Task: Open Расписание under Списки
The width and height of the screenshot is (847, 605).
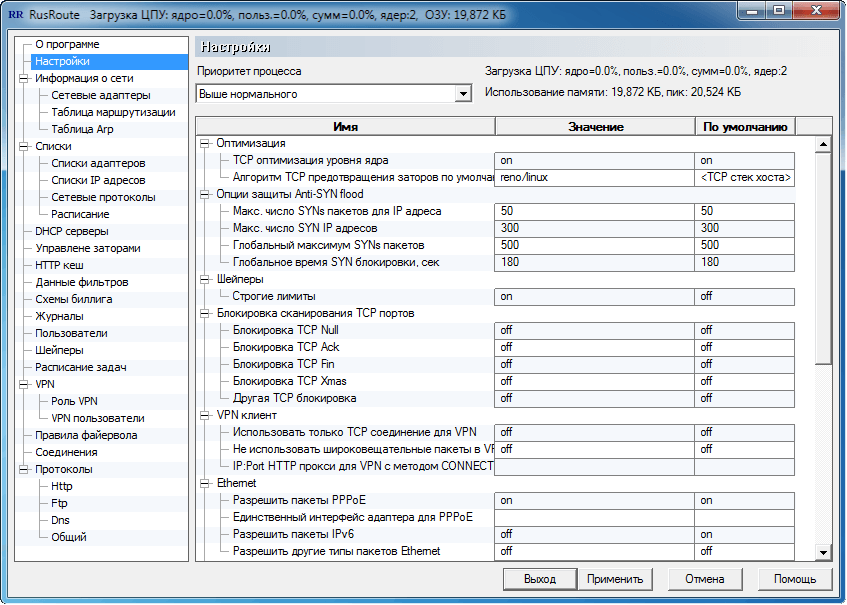Action: tap(80, 214)
